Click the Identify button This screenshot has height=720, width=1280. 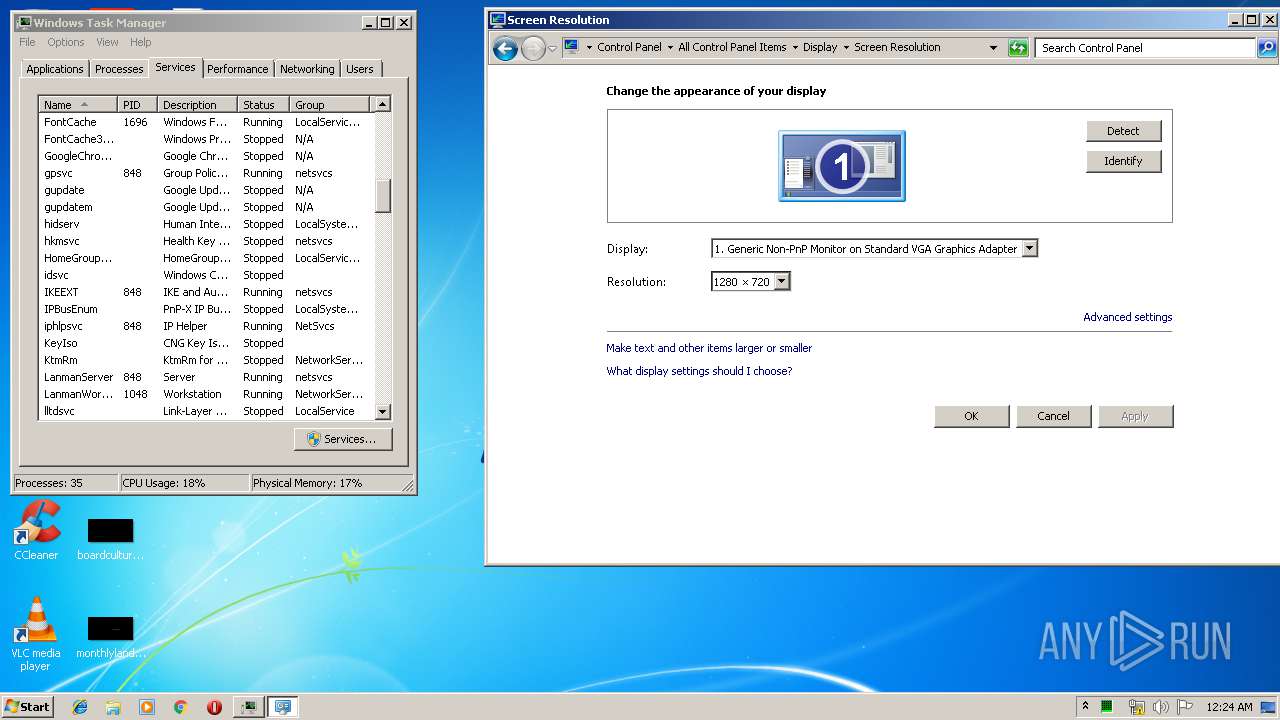[x=1123, y=161]
